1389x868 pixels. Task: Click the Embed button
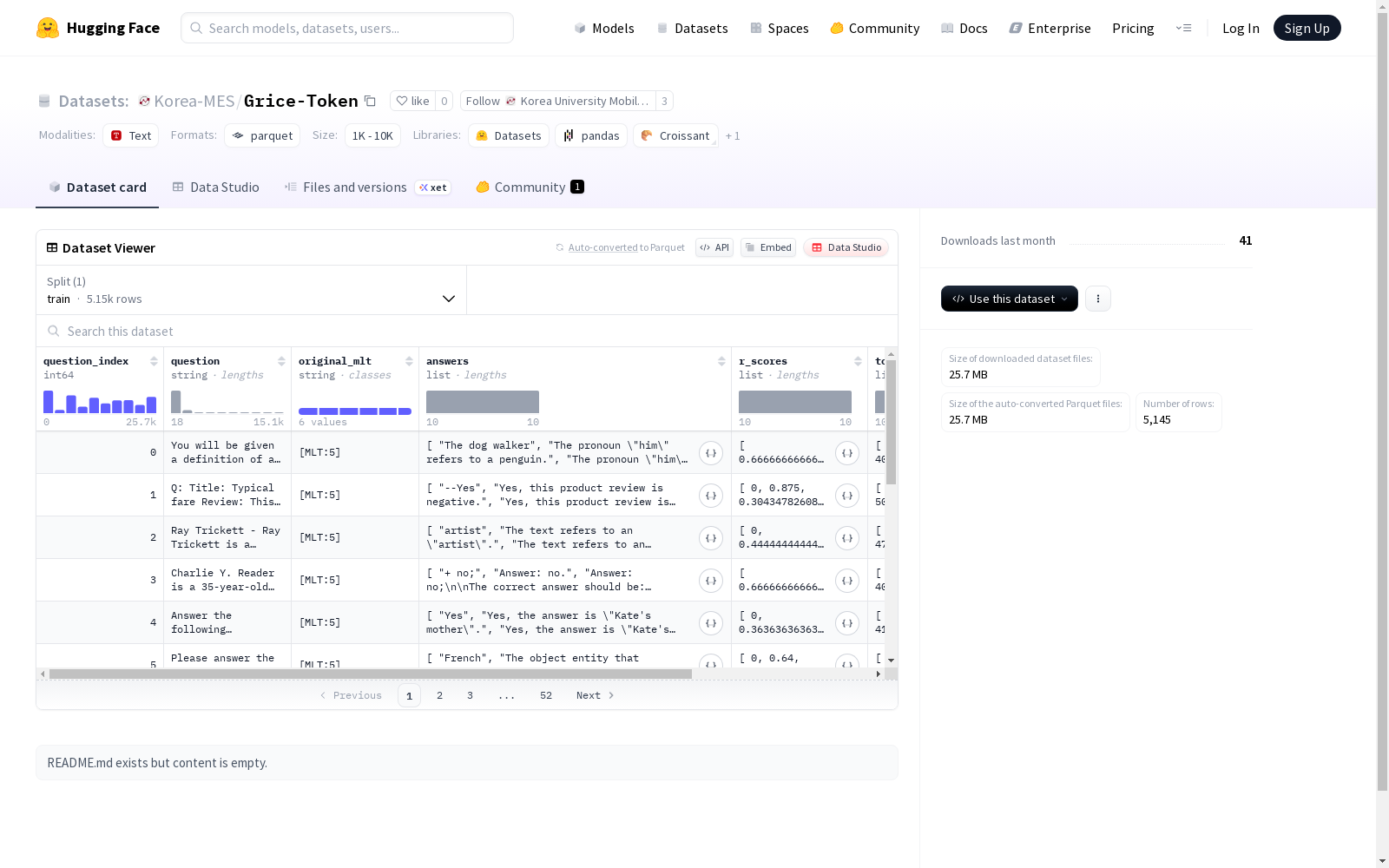click(x=768, y=247)
